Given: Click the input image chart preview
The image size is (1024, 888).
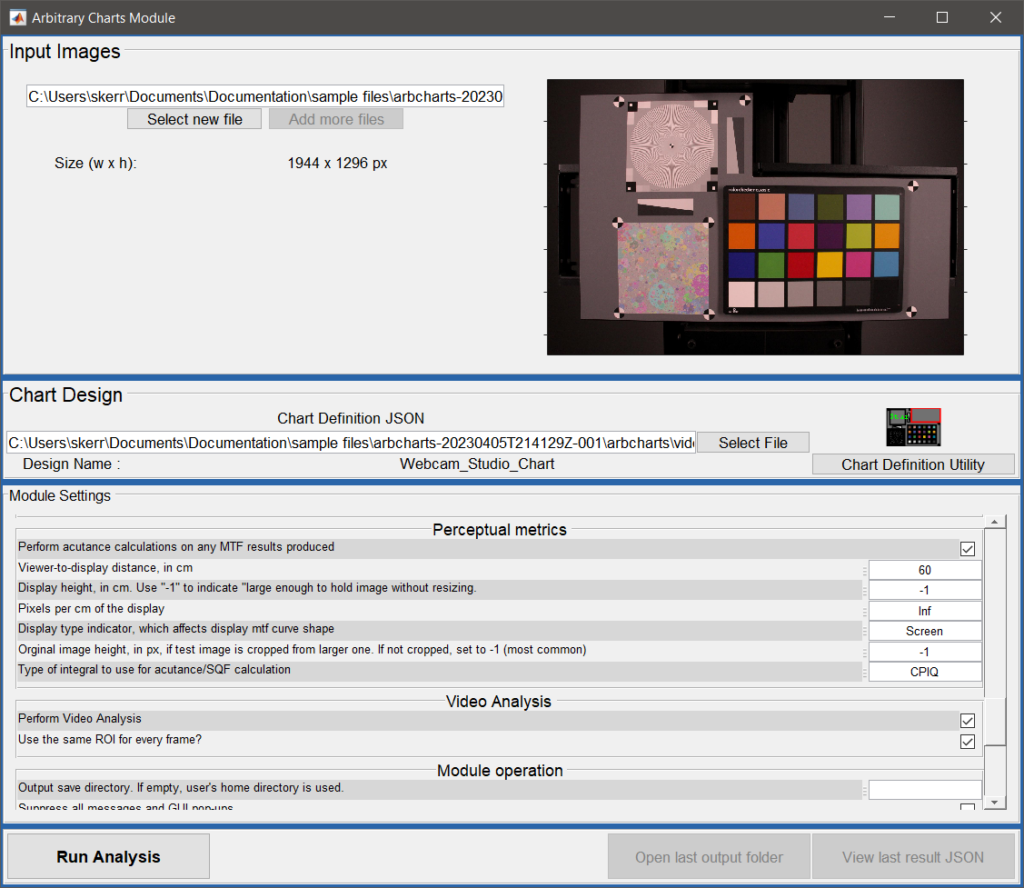Looking at the screenshot, I should pos(755,217).
